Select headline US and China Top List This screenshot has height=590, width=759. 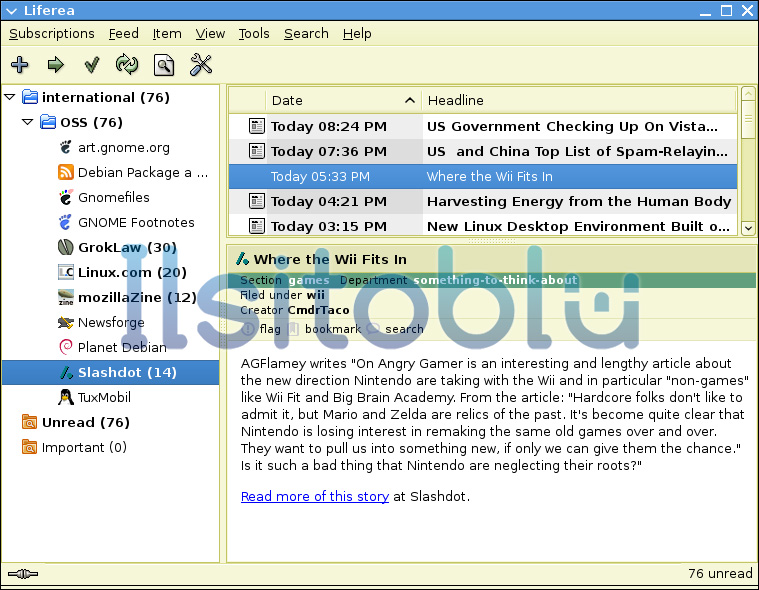pyautogui.click(x=483, y=151)
